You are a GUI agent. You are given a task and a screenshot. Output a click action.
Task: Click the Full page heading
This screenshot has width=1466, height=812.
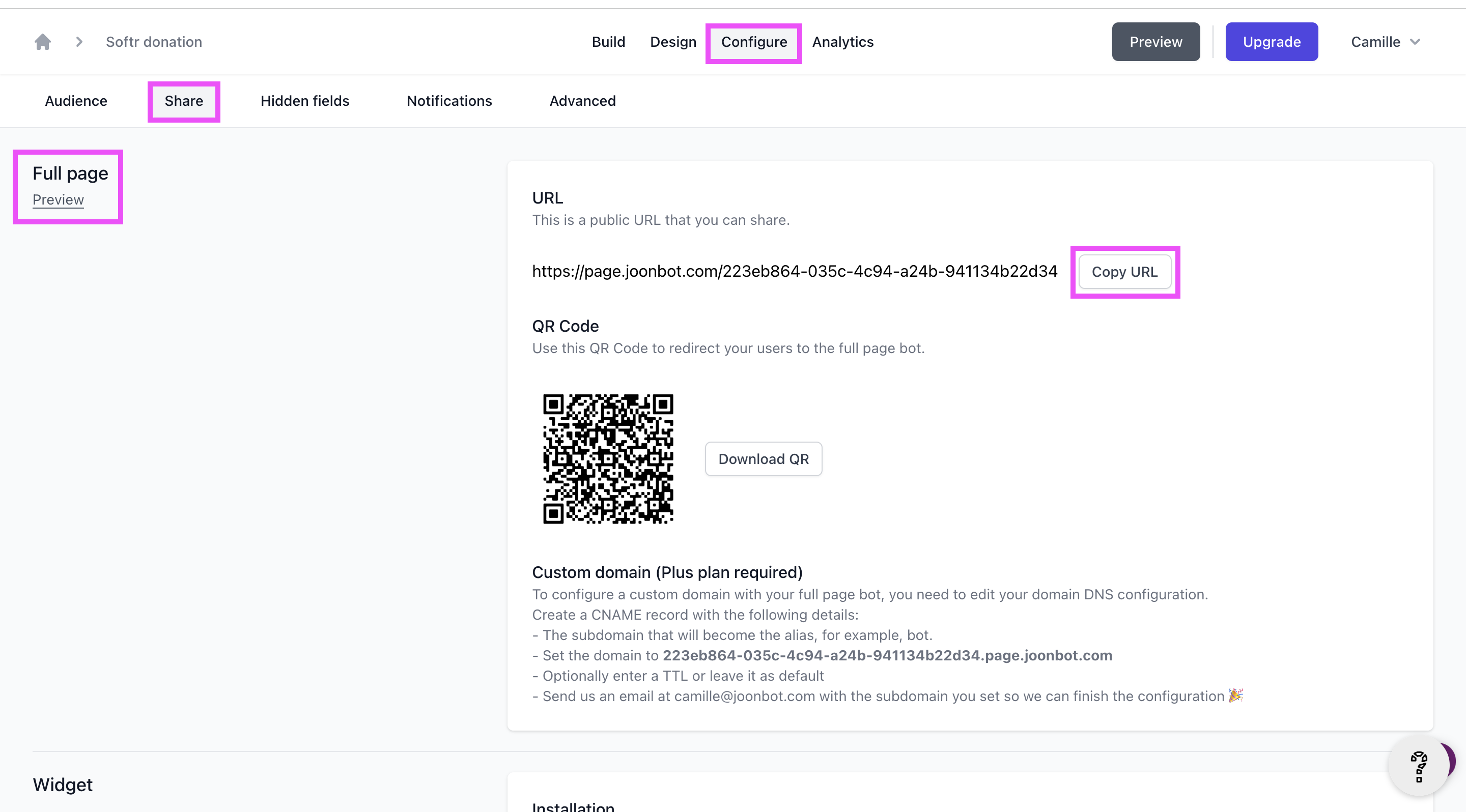pyautogui.click(x=70, y=173)
